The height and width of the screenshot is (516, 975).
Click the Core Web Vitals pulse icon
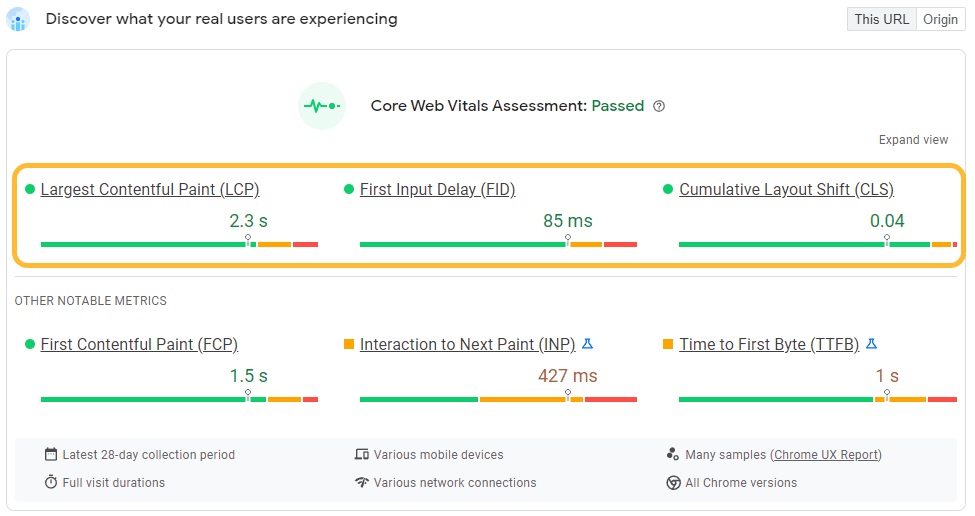322,106
